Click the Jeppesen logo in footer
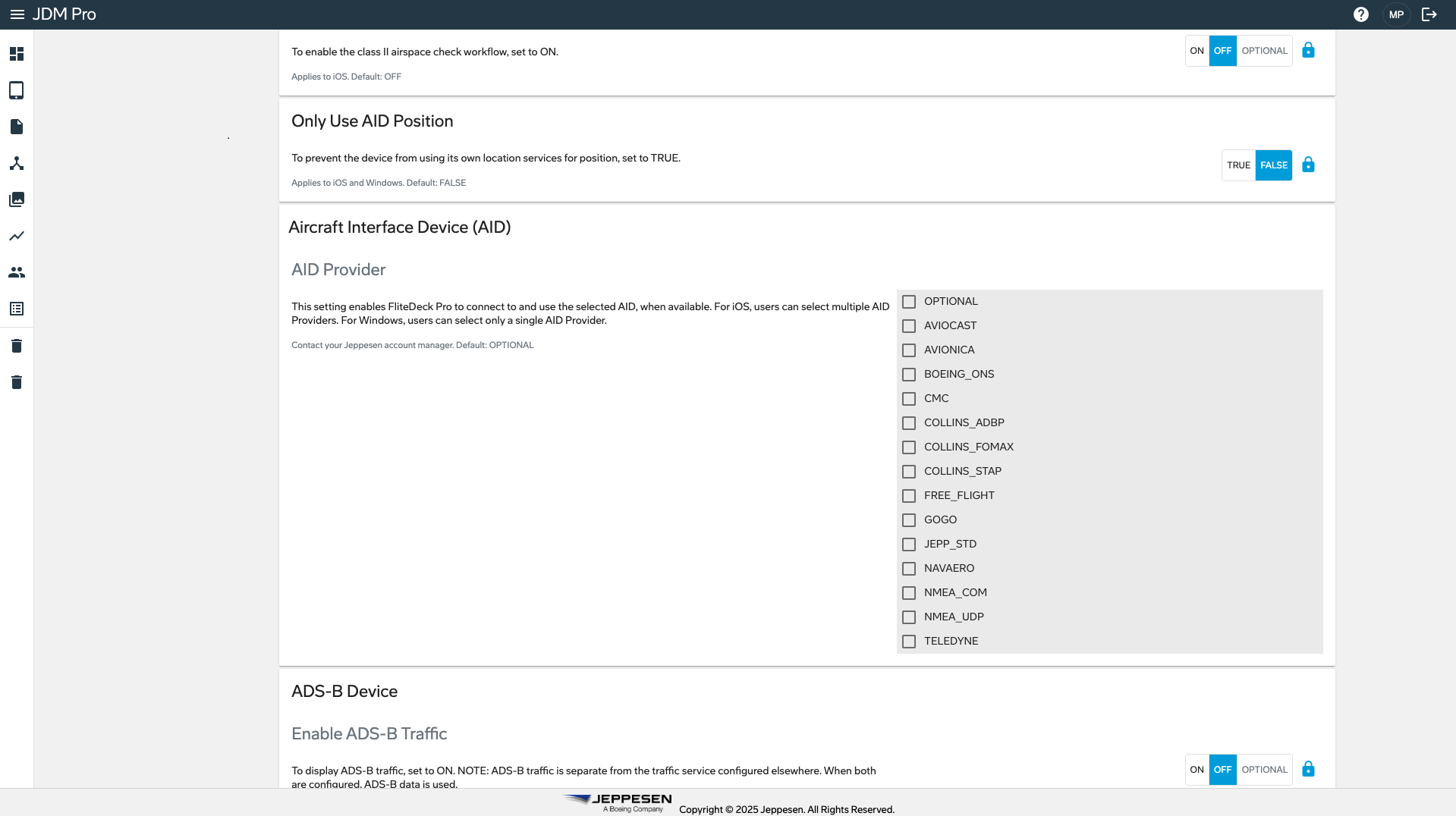Screen dimensions: 1456x816 [x=618, y=803]
